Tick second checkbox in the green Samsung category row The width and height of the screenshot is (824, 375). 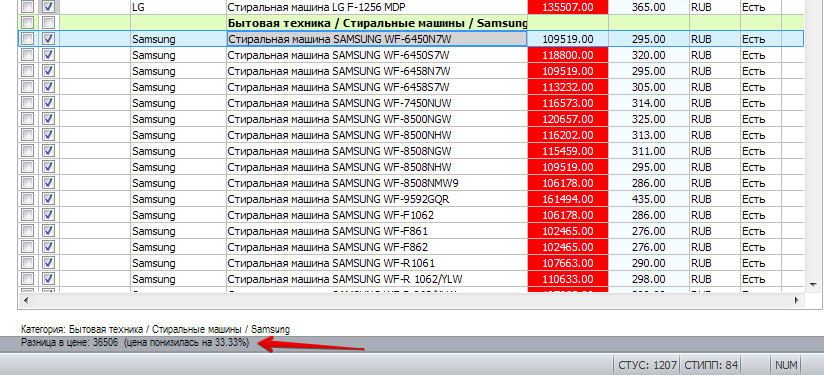(48, 23)
